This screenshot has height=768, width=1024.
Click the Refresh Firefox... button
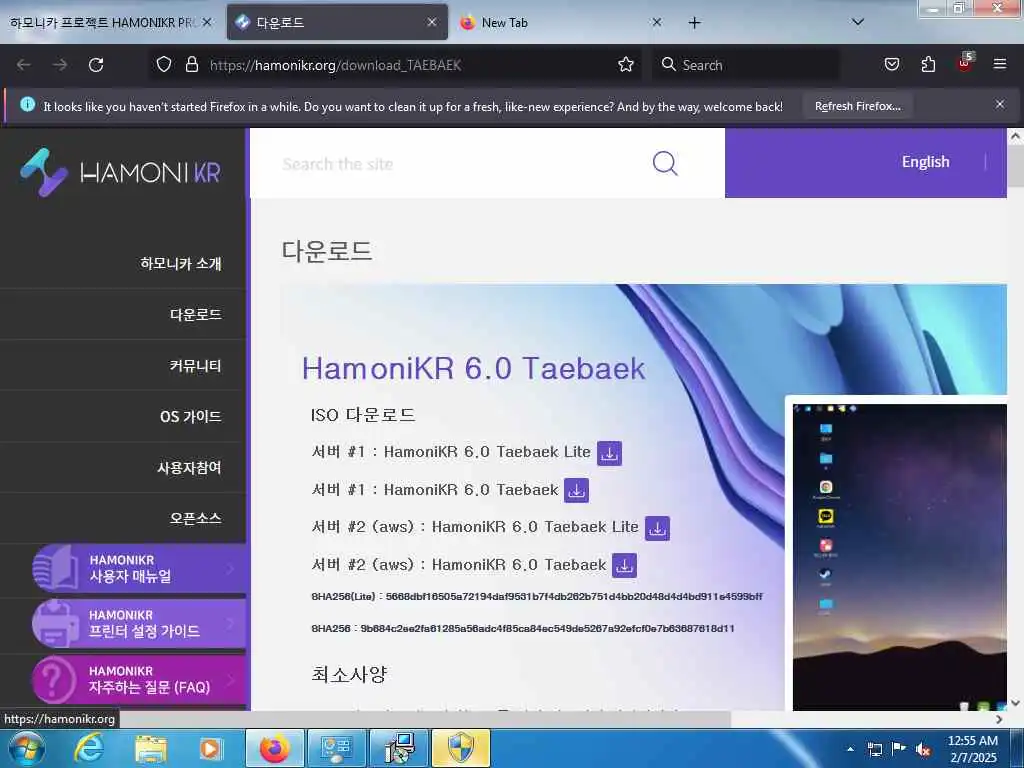[857, 106]
